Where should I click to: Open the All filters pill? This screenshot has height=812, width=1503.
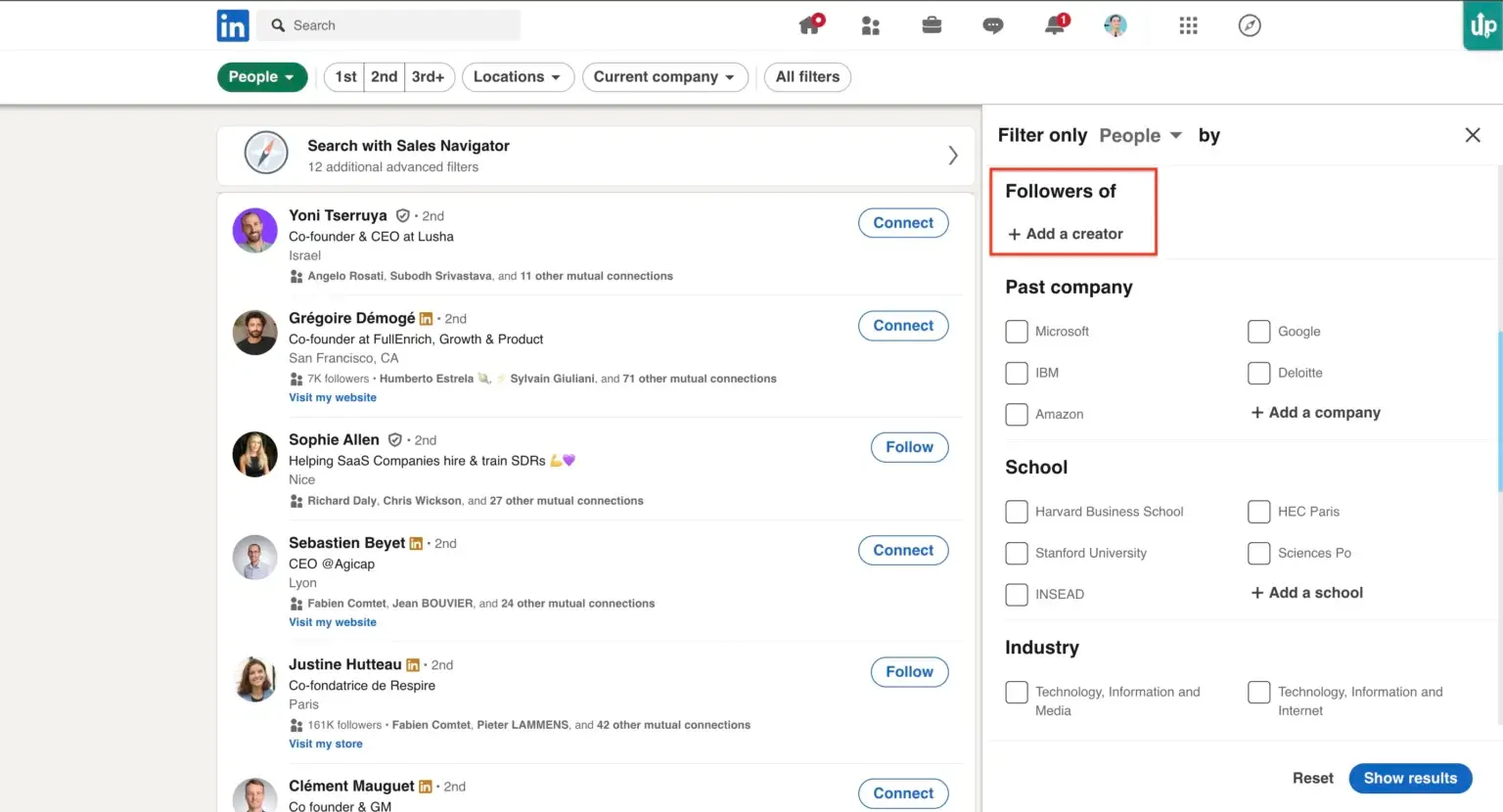point(807,77)
